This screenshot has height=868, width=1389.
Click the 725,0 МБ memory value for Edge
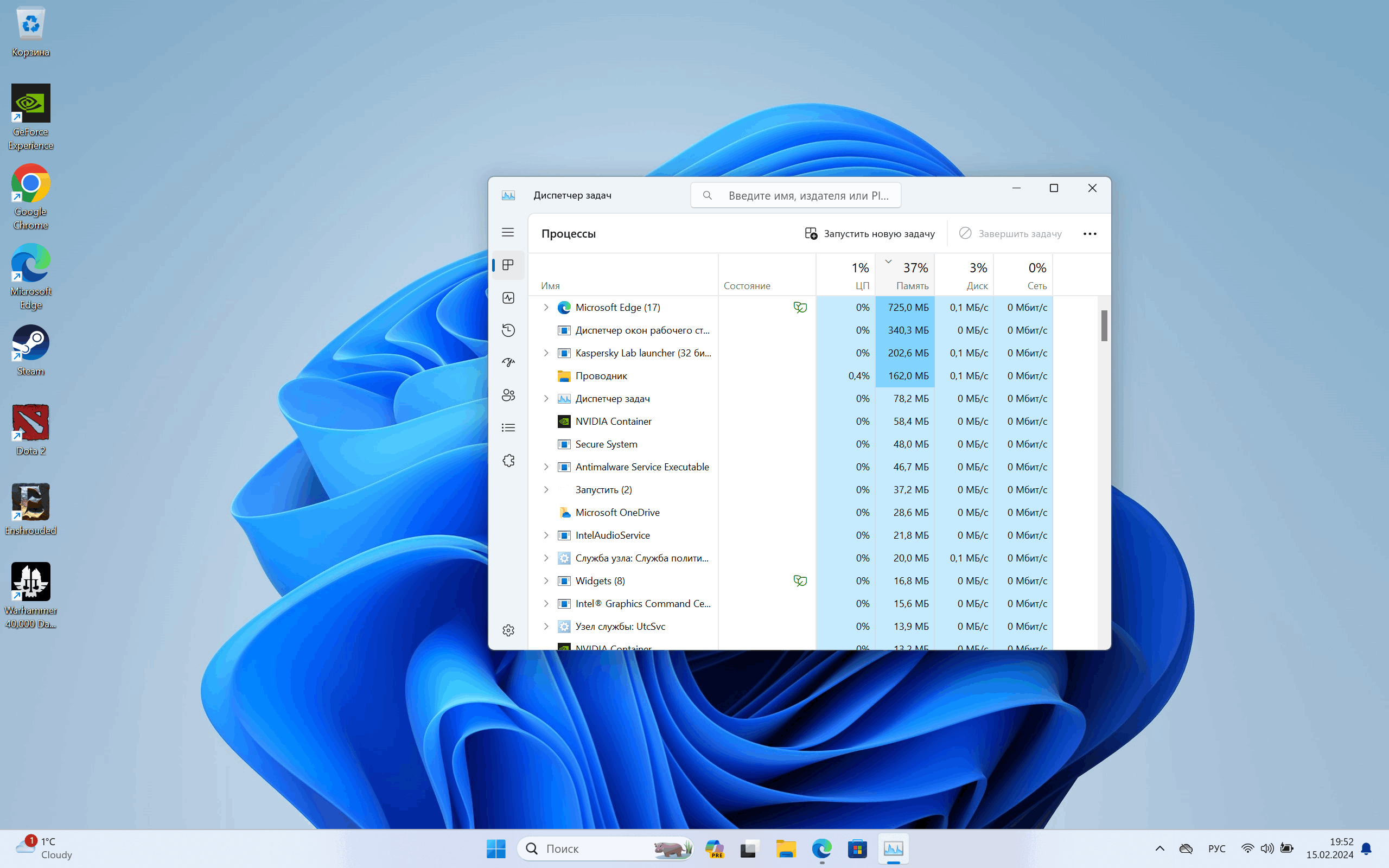(907, 308)
